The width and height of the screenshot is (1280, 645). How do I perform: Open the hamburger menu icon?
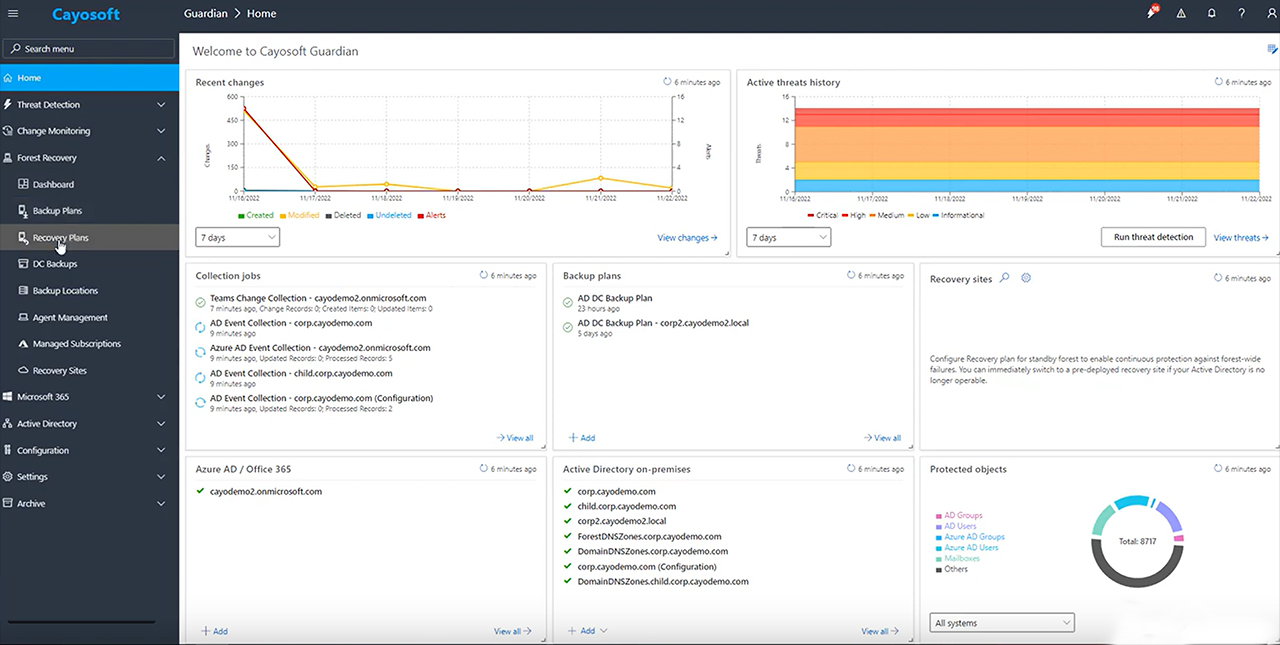click(13, 14)
